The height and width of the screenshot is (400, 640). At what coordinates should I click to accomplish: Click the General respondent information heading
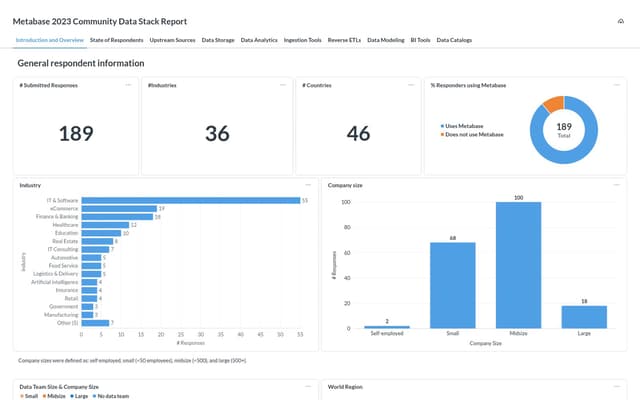tap(81, 63)
